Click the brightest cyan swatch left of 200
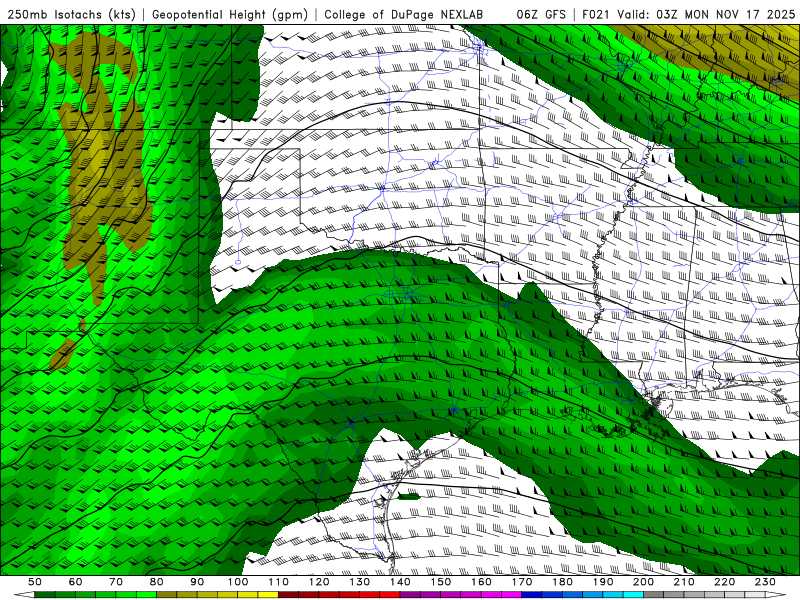 tap(633, 595)
